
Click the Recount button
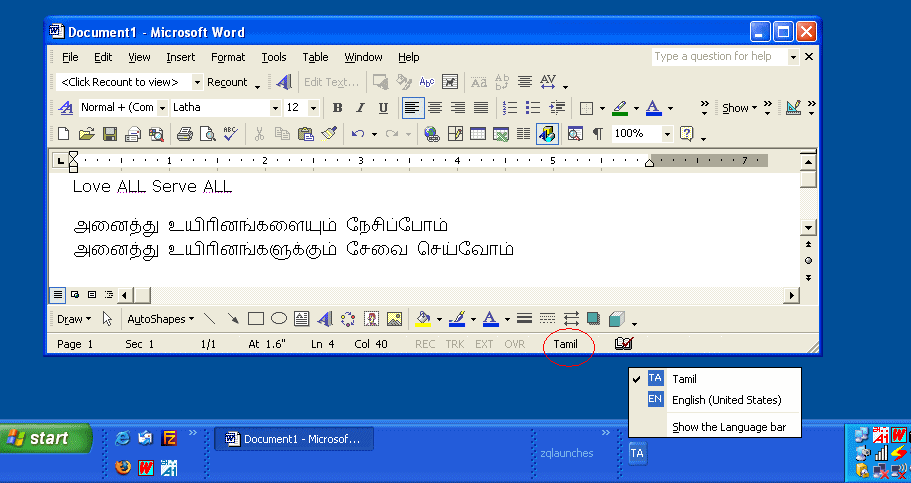coord(227,83)
